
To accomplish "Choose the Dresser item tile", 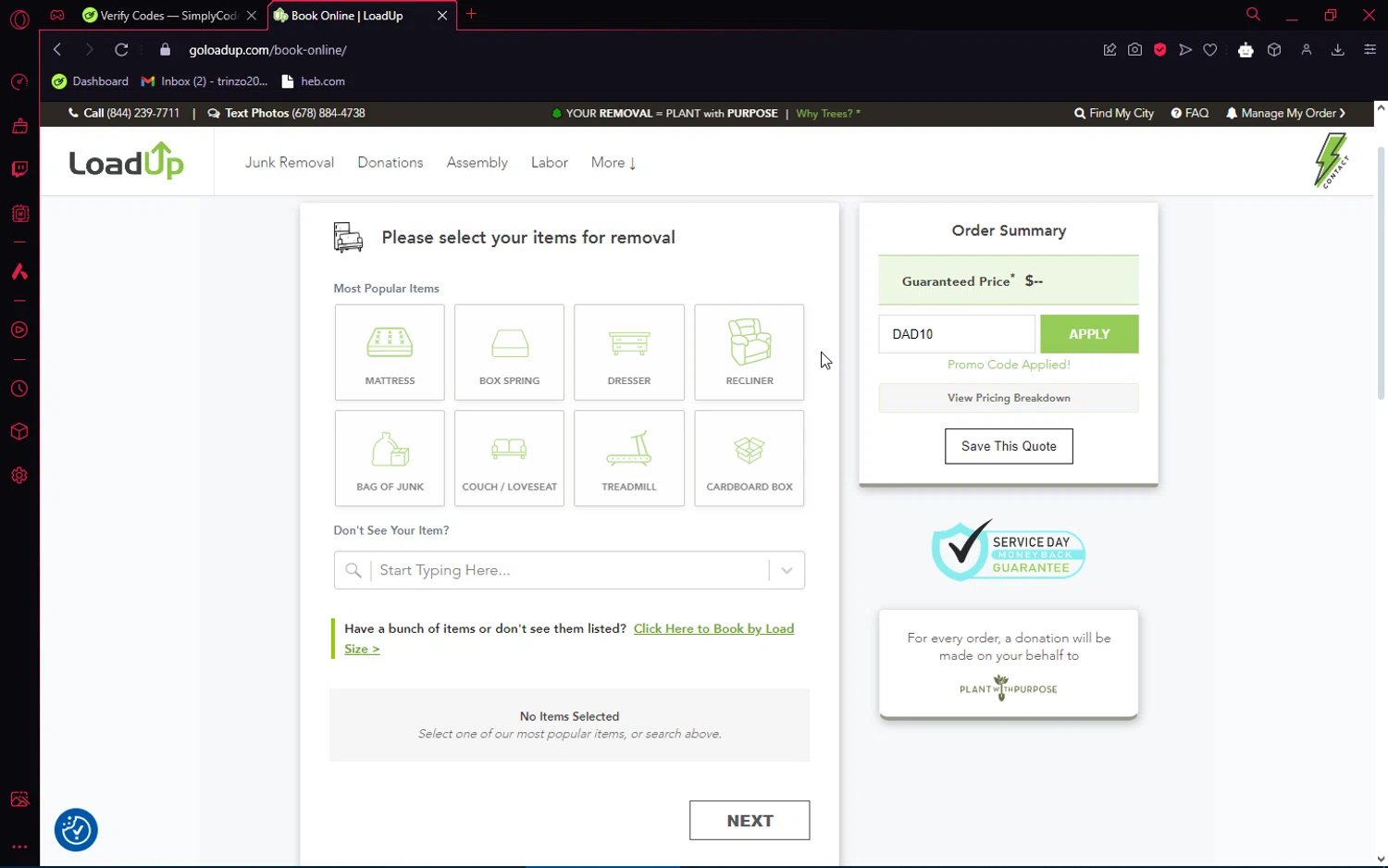I will [629, 353].
